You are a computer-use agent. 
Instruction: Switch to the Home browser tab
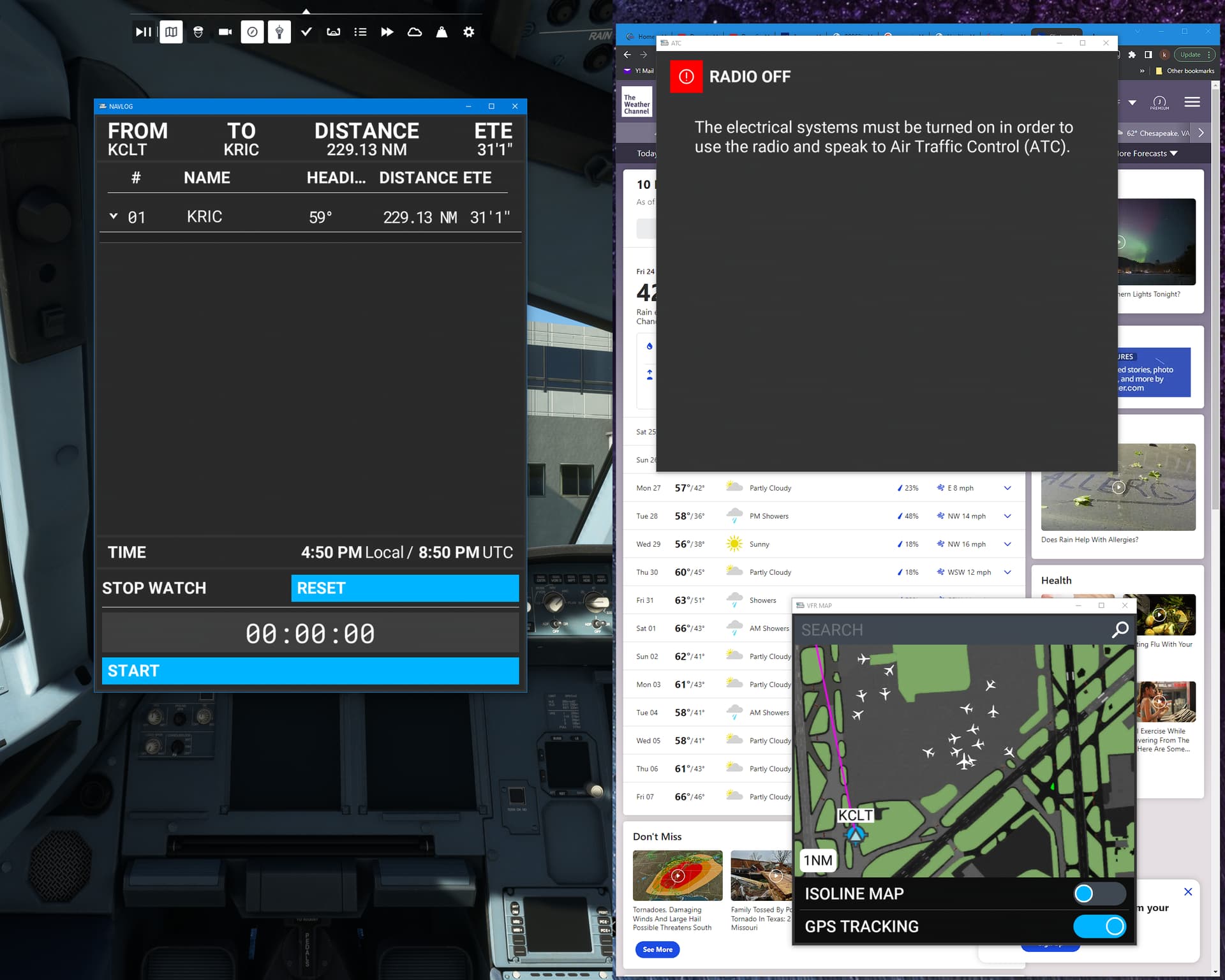click(x=641, y=36)
